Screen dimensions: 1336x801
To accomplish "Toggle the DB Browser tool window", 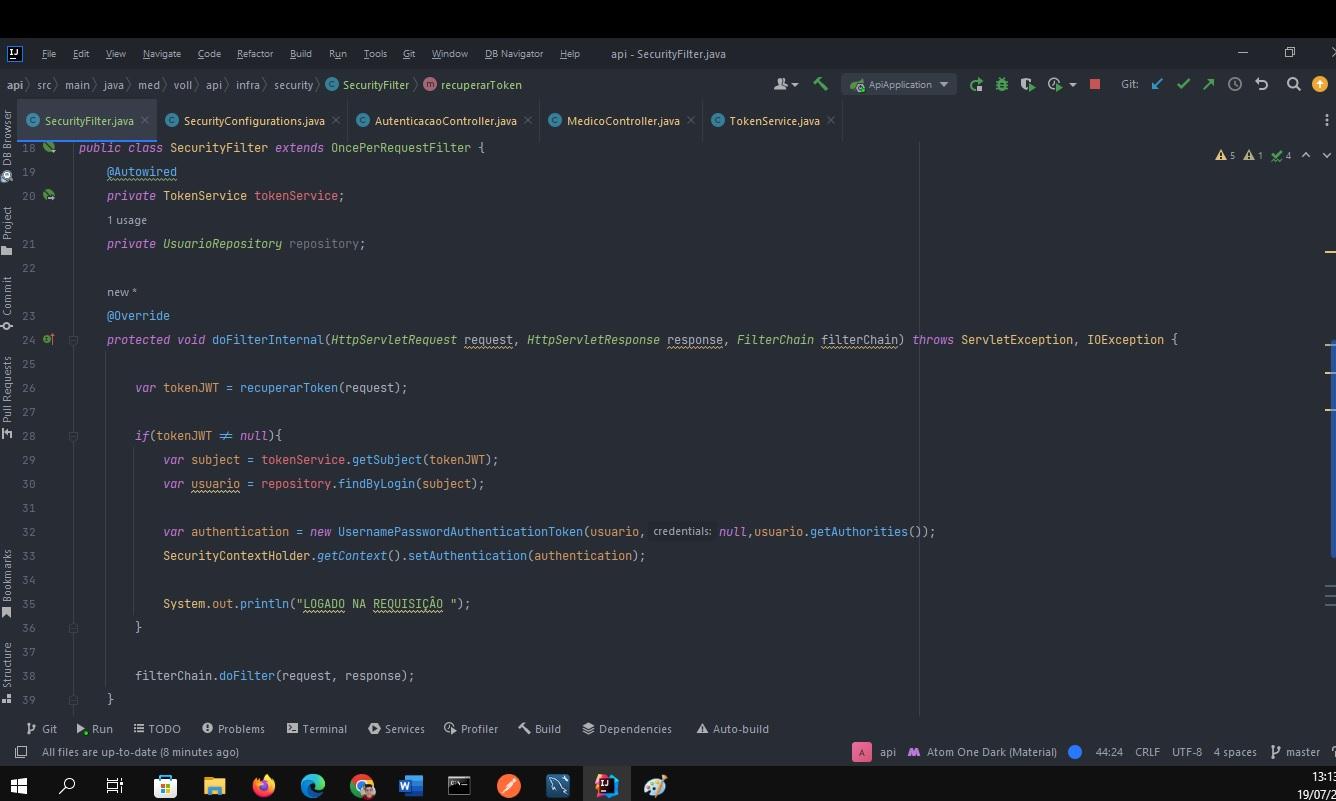I will (7, 146).
